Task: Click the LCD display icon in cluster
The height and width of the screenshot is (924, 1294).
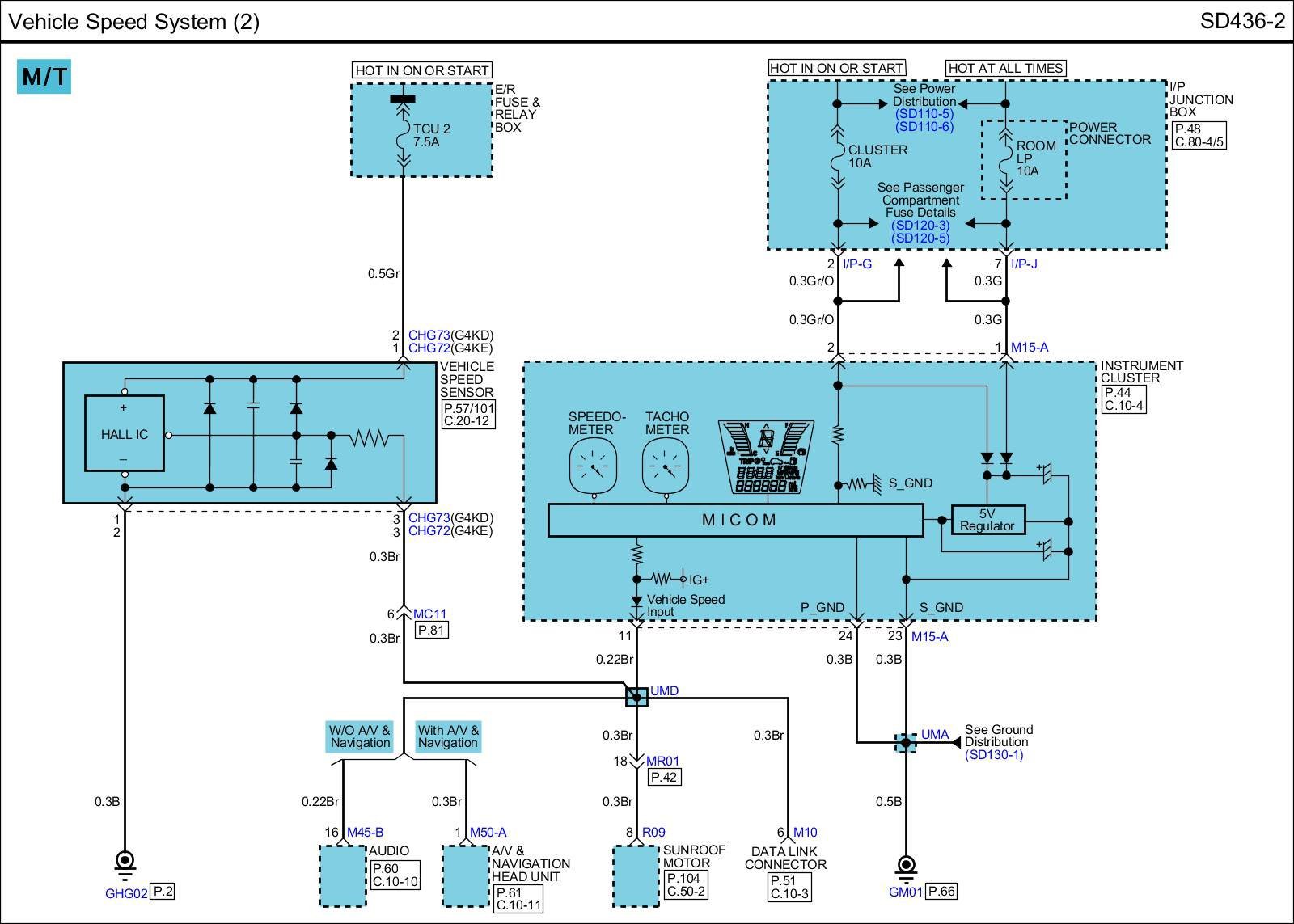Action: click(x=766, y=458)
